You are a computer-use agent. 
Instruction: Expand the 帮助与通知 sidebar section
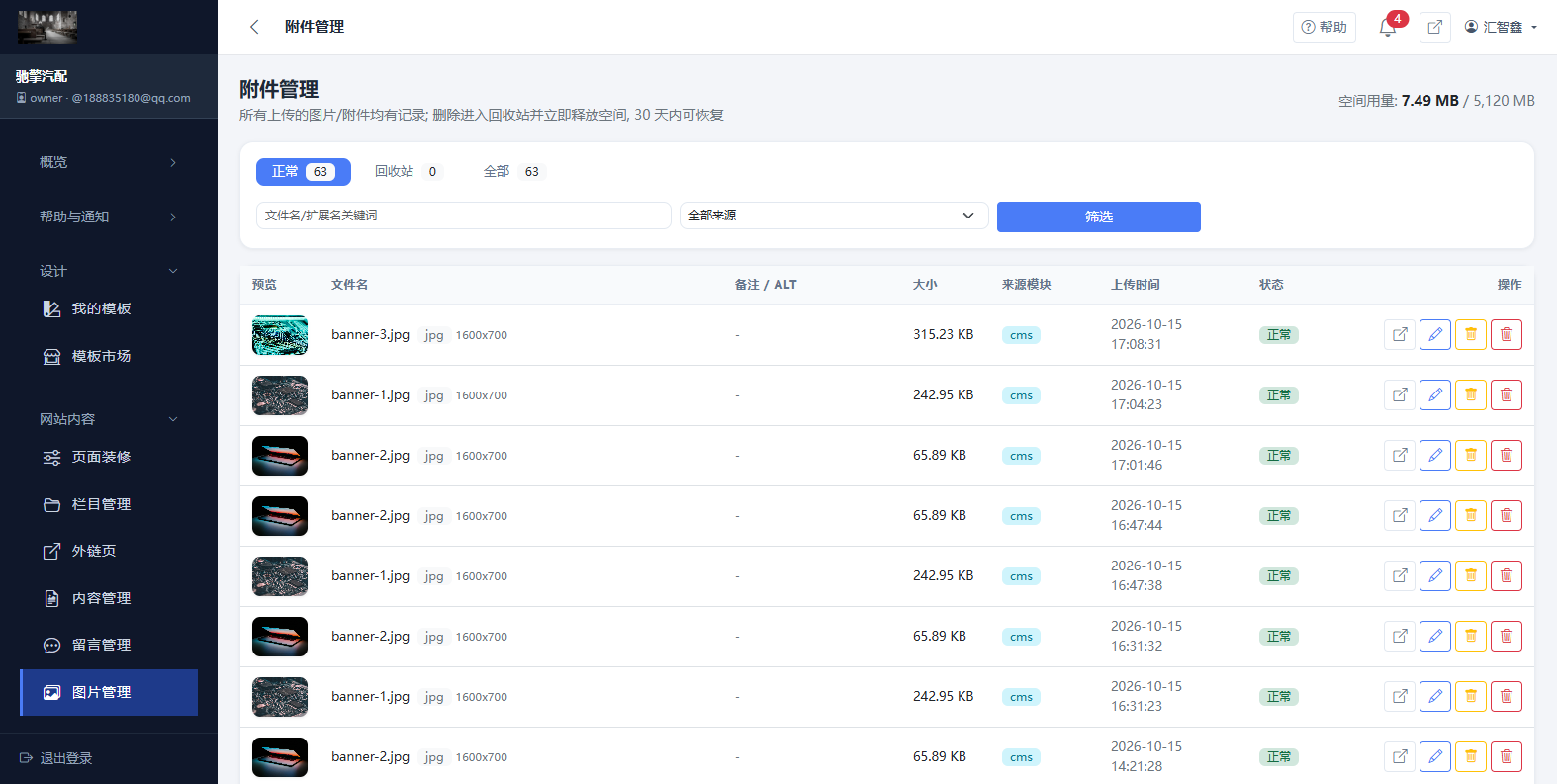[109, 217]
